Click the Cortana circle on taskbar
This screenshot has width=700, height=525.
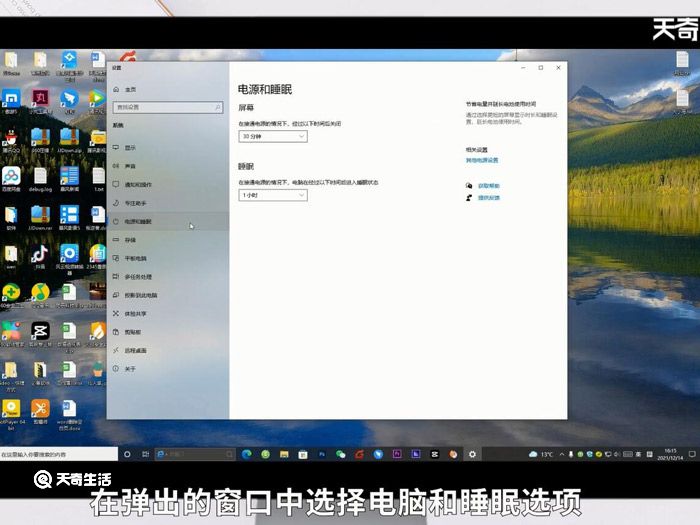(x=127, y=454)
